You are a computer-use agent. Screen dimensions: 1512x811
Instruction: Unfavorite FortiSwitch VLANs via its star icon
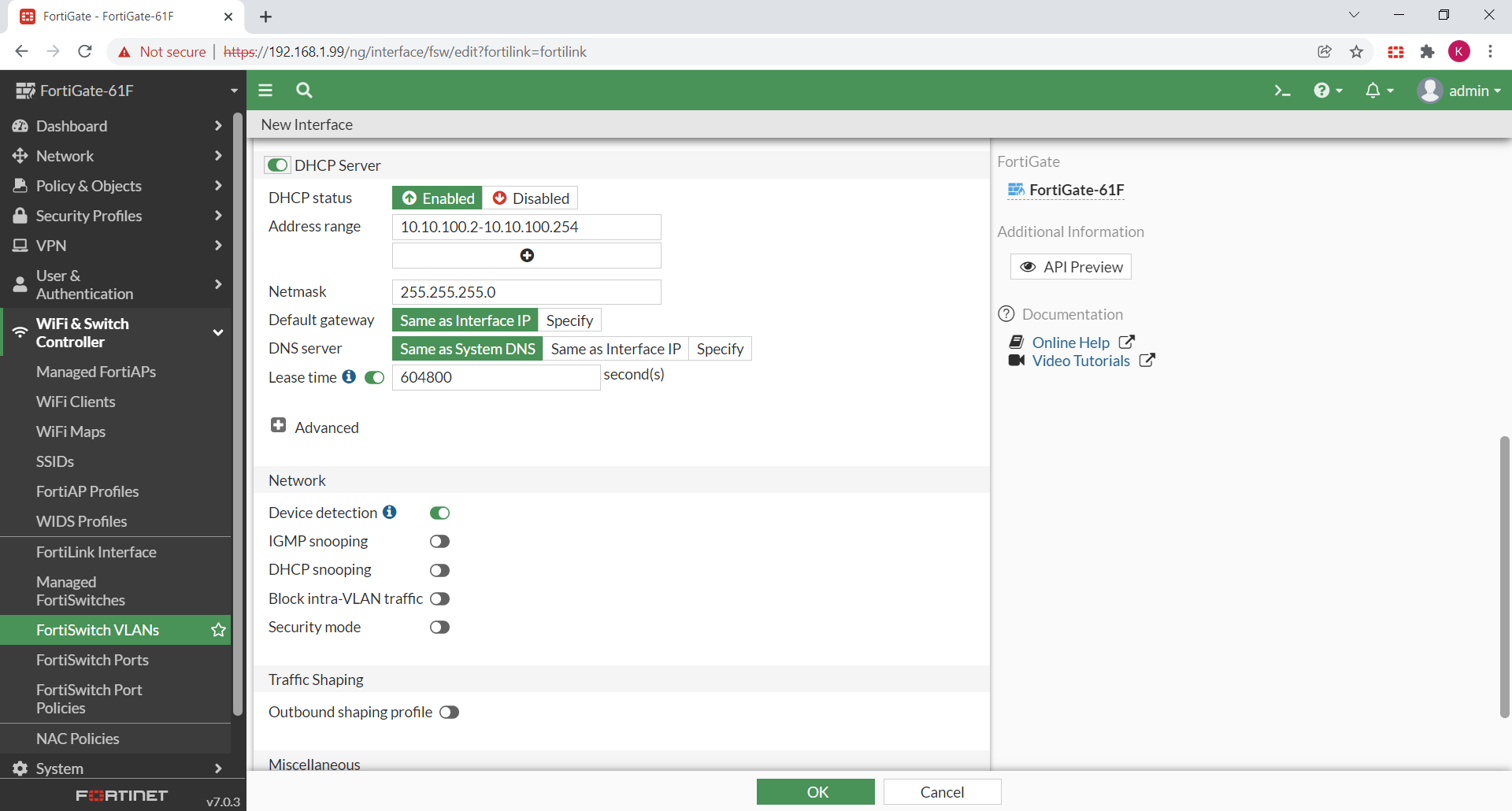pos(218,630)
